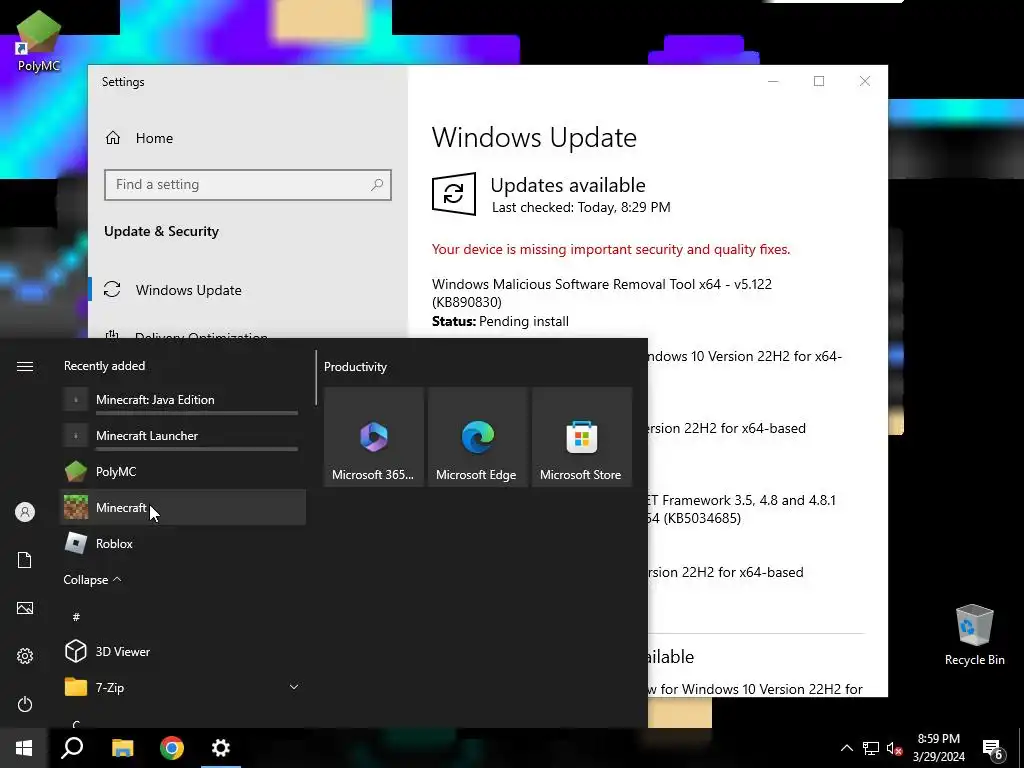Click Update & Security heading
Viewport: 1024px width, 768px height.
(x=161, y=231)
